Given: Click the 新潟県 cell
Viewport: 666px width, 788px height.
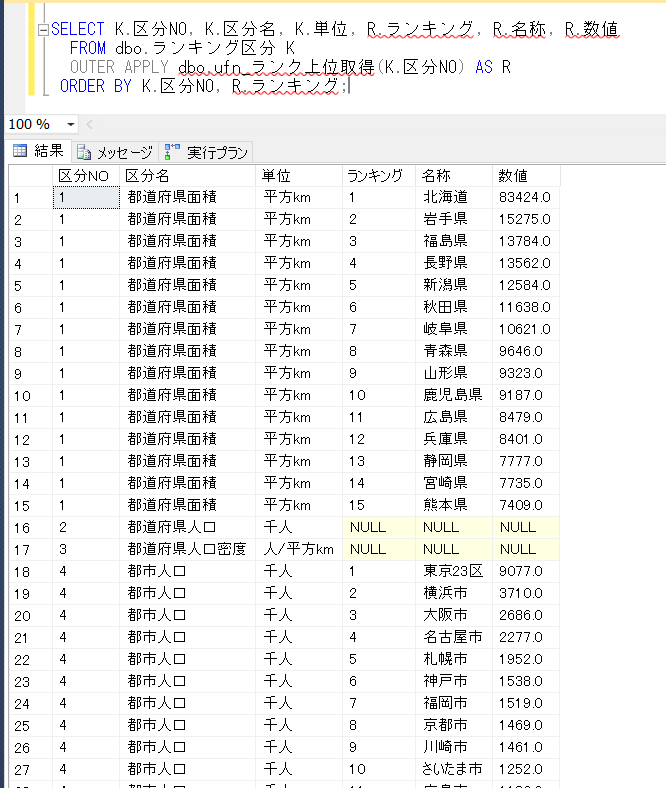Looking at the screenshot, I should click(x=454, y=285).
